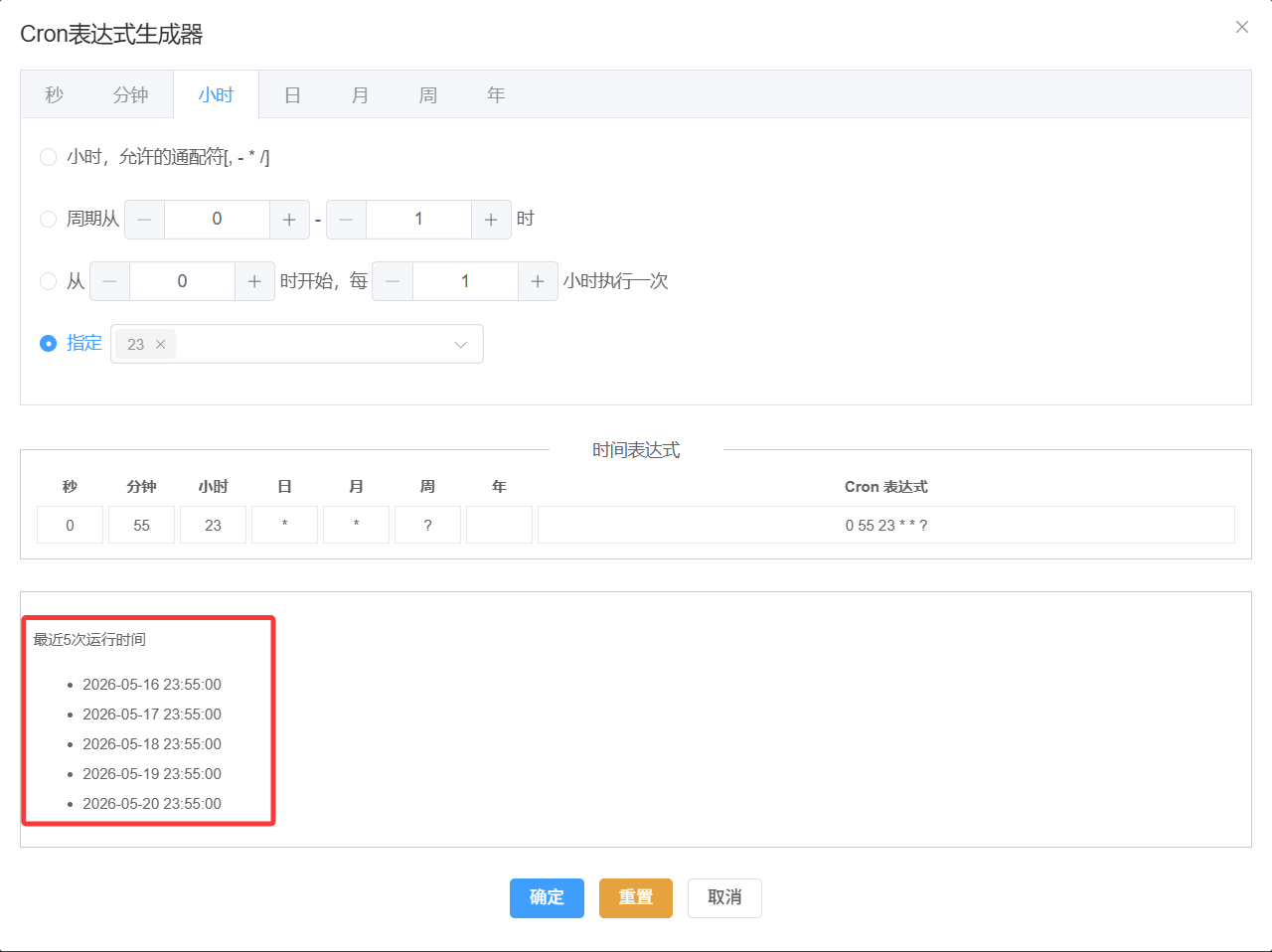Click minus on the start-from hour stepper
This screenshot has width=1272, height=952.
click(109, 281)
